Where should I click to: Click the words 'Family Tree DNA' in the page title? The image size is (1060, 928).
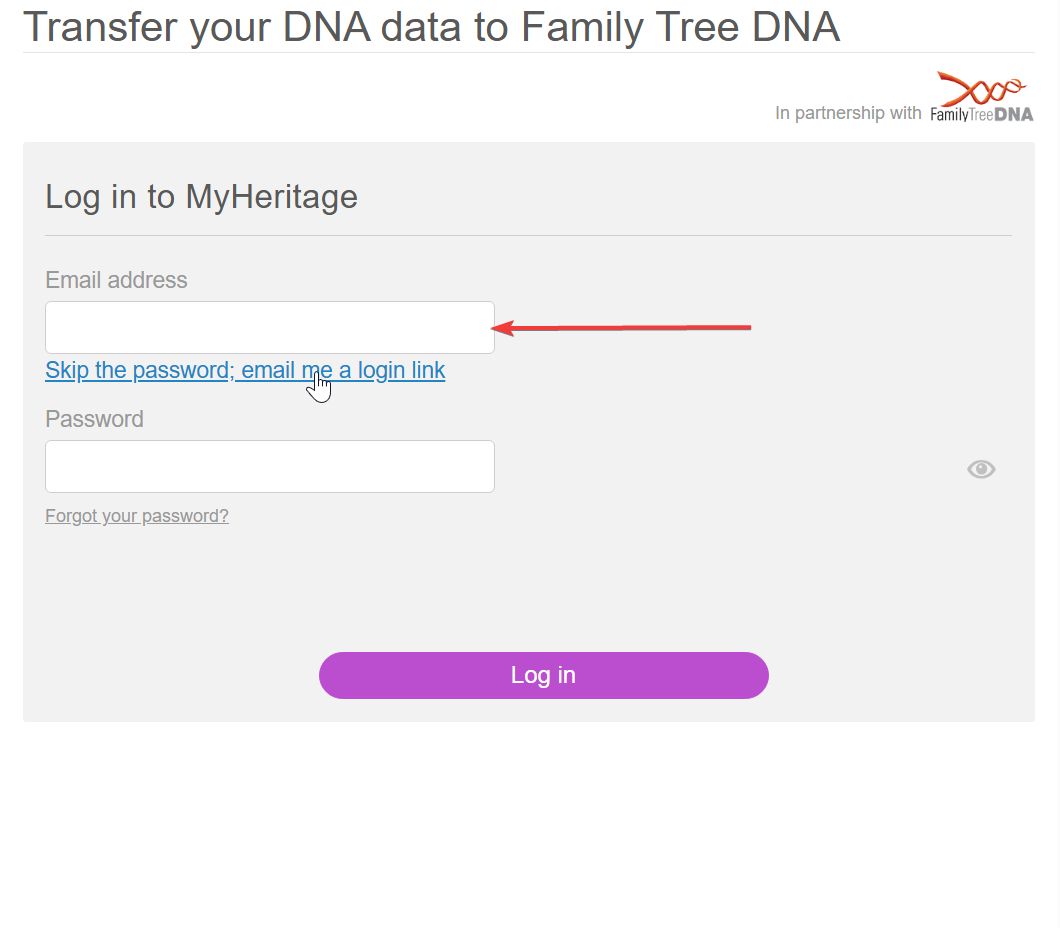tap(680, 27)
